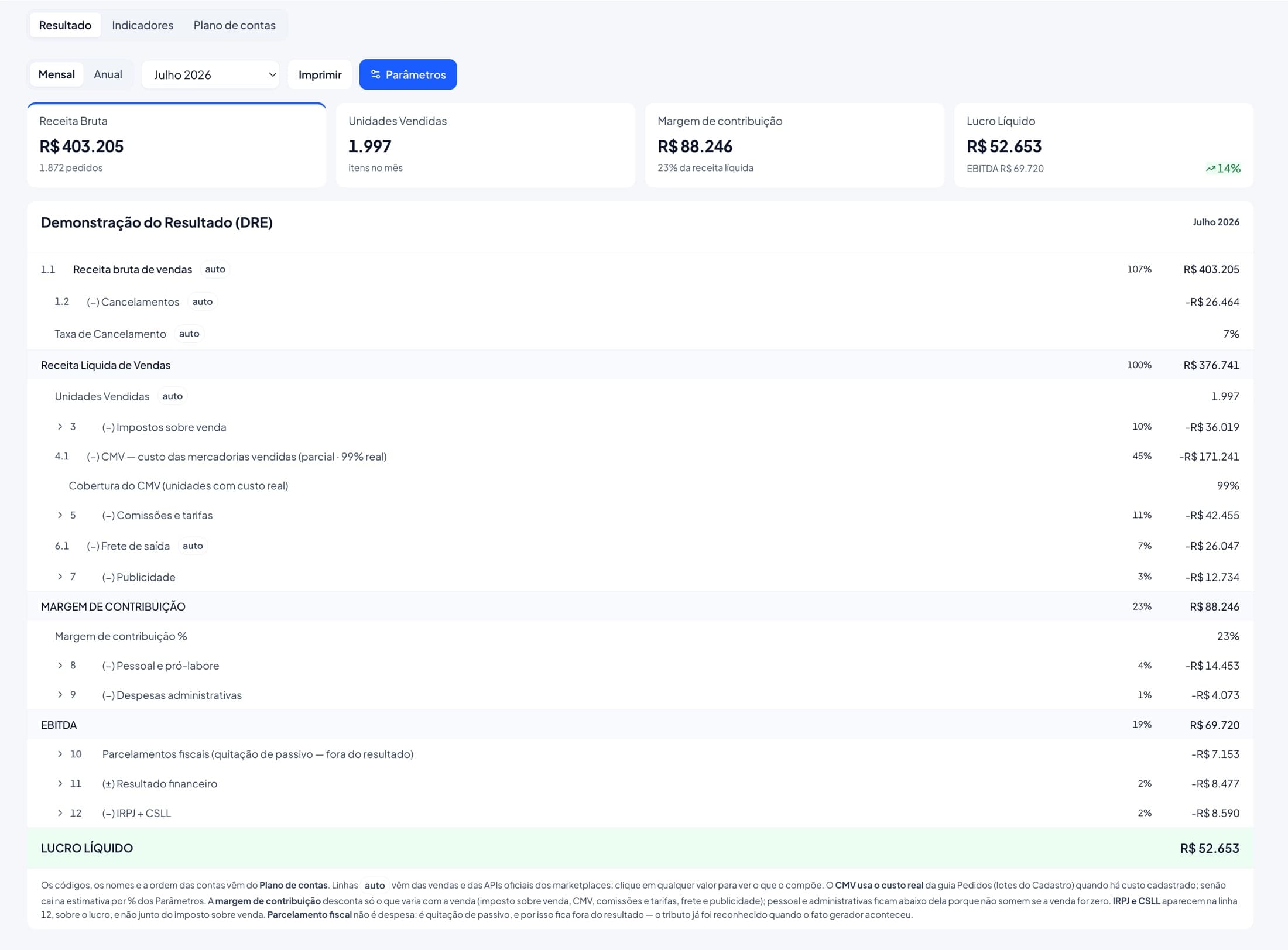The width and height of the screenshot is (1288, 950).
Task: Click the R$ 88.246 margem value in table
Action: [1214, 607]
